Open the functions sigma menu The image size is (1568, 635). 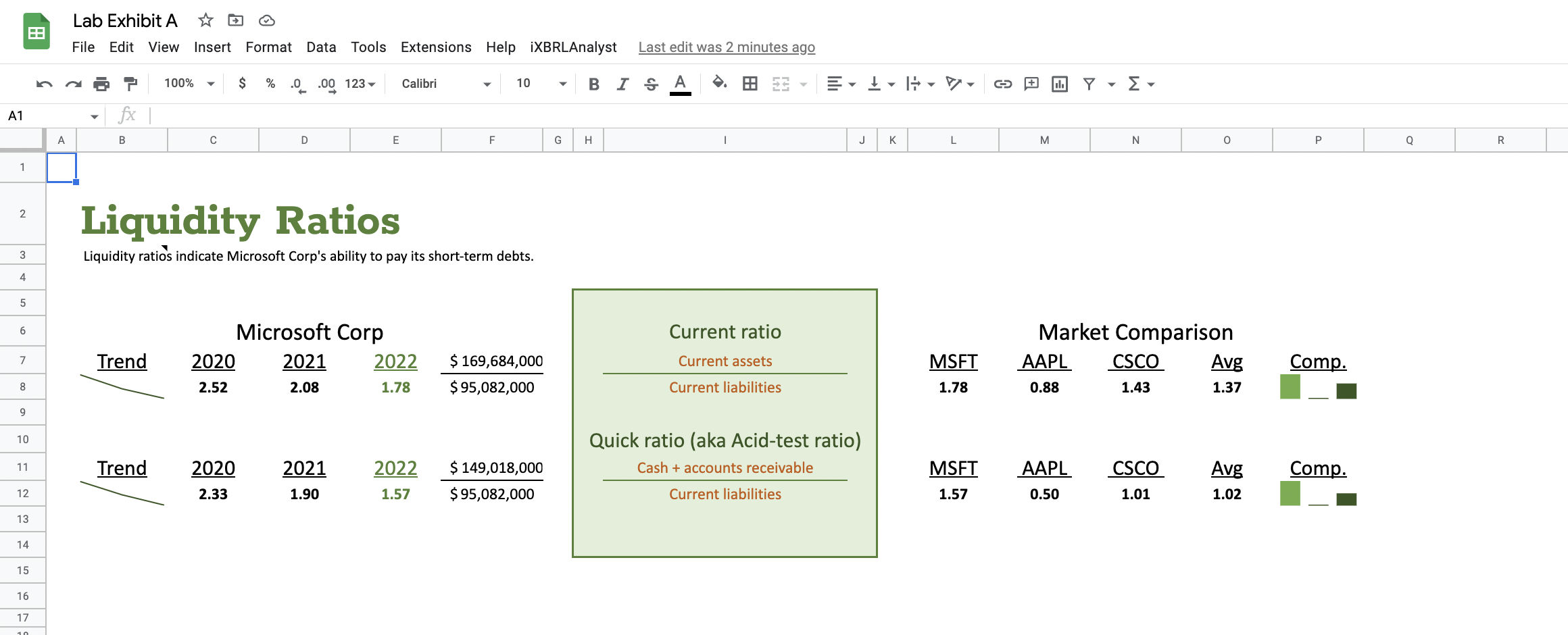coord(1141,84)
